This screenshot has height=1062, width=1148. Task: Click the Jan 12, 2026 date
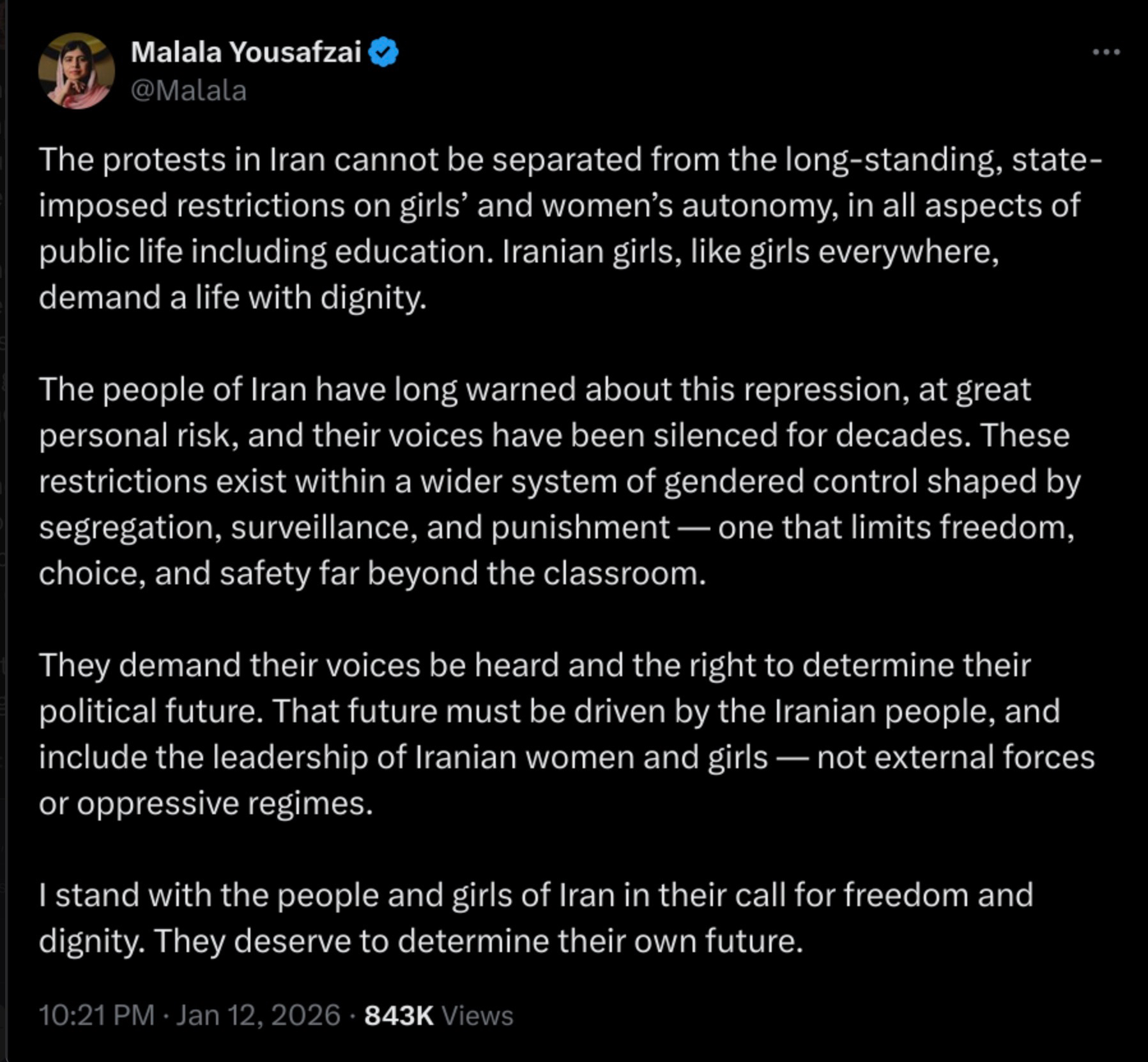(x=258, y=1015)
